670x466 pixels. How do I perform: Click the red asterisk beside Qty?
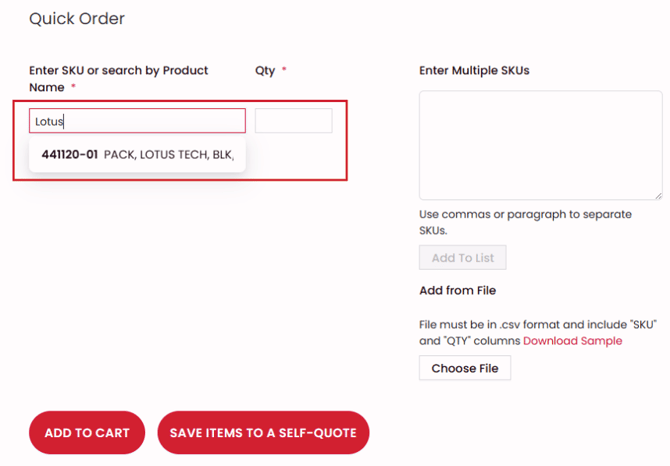(284, 71)
